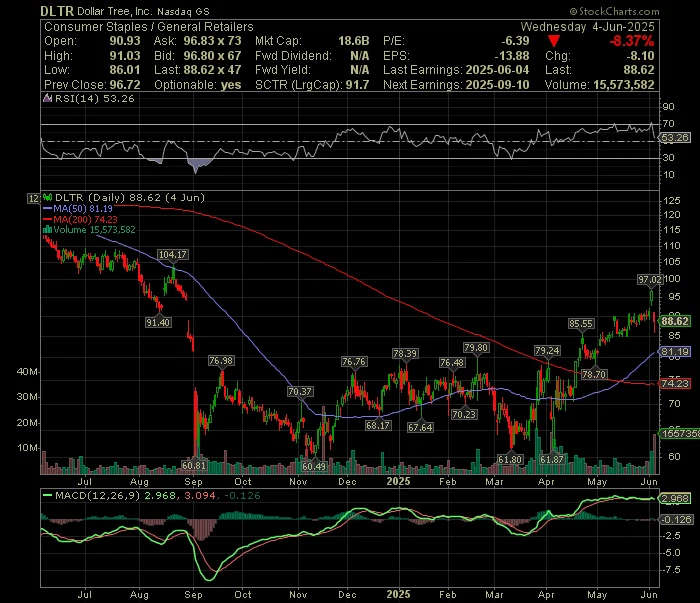Click the Mkt Cap value 18.6B
This screenshot has width=700, height=603.
(354, 41)
